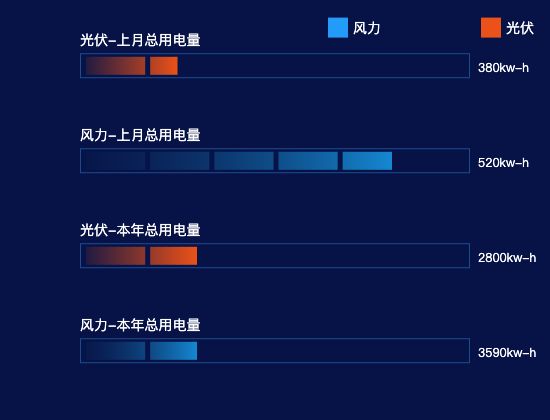Screen dimensions: 550x420
Task: Click the darkest first segment of 风力-上月 bar
Action: click(115, 161)
